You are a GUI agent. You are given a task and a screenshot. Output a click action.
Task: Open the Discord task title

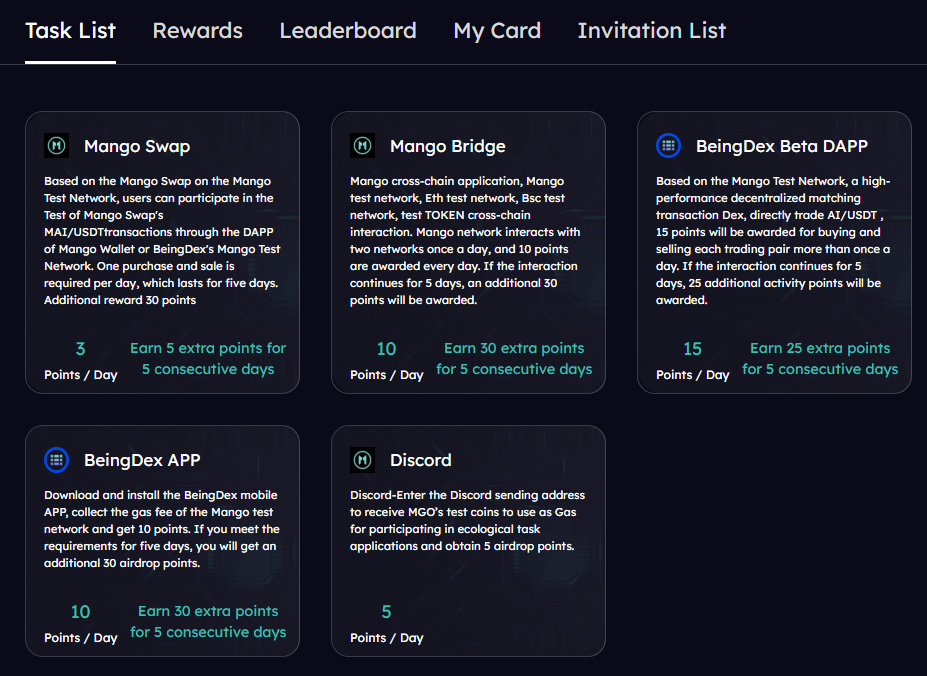click(x=420, y=460)
